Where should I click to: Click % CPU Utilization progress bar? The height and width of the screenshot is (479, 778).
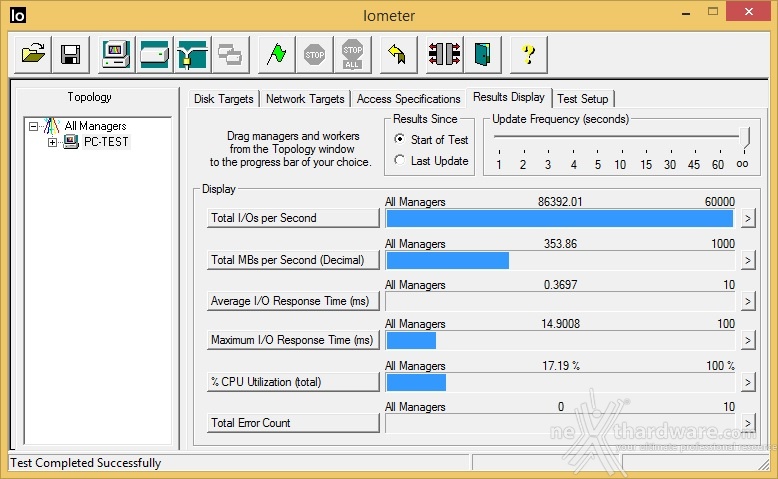[560, 382]
